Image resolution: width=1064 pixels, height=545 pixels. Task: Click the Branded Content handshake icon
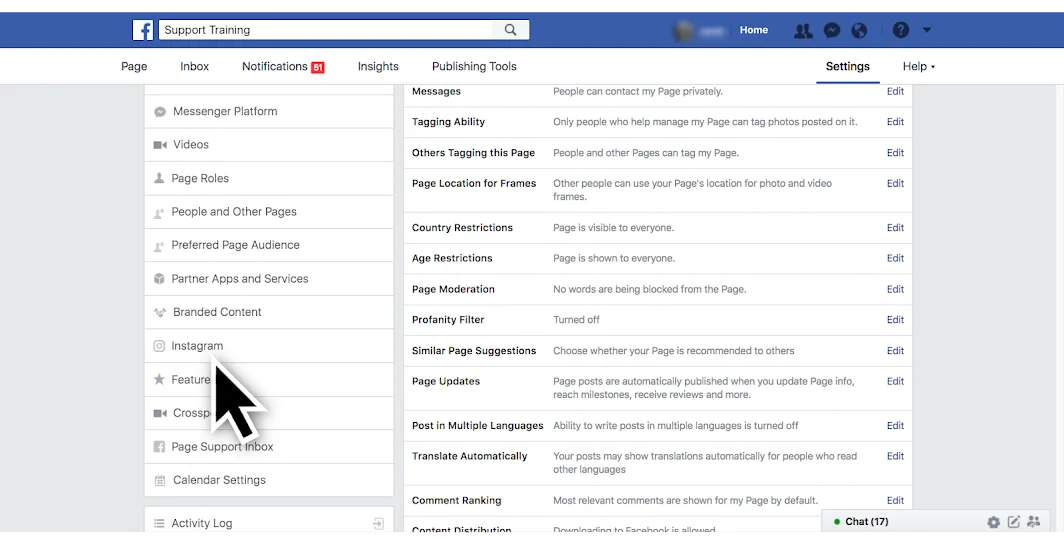[x=160, y=312]
